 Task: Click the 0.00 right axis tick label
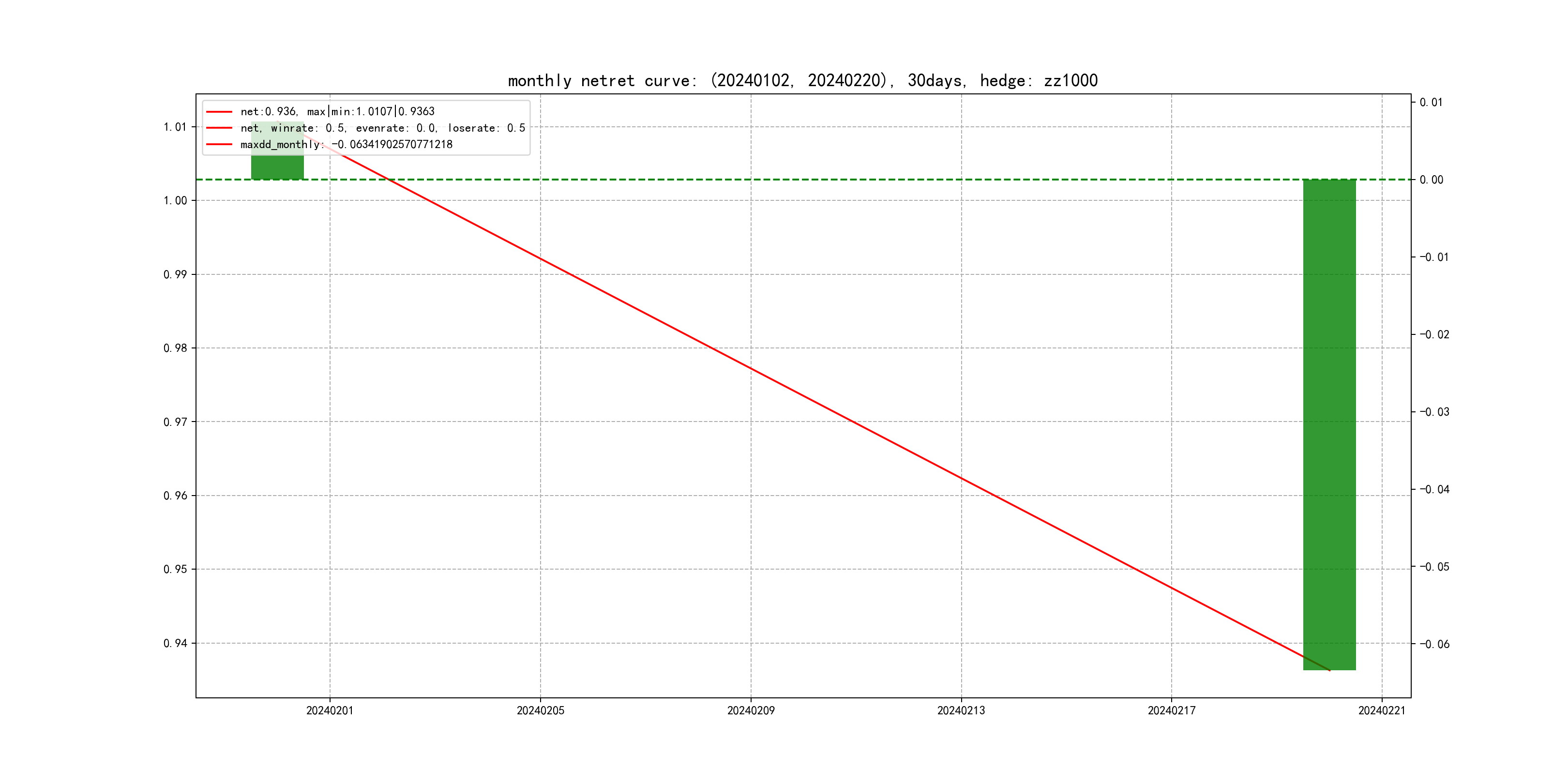coord(1431,180)
